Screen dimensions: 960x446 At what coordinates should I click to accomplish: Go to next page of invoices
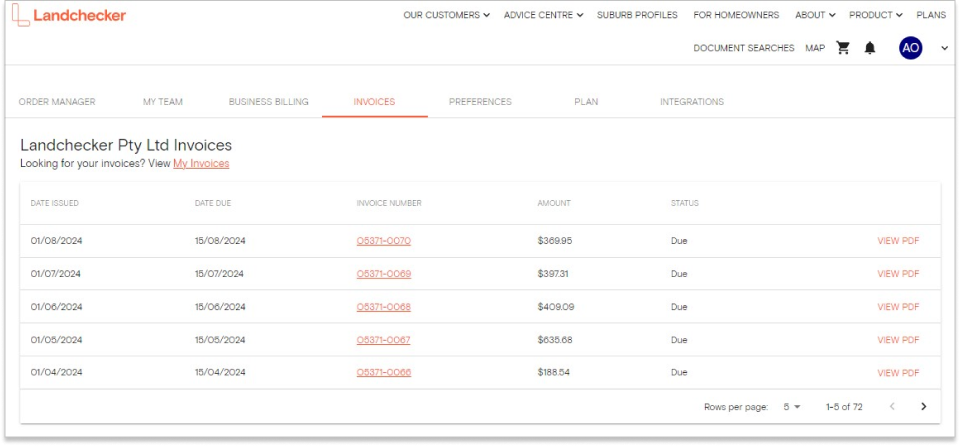923,406
